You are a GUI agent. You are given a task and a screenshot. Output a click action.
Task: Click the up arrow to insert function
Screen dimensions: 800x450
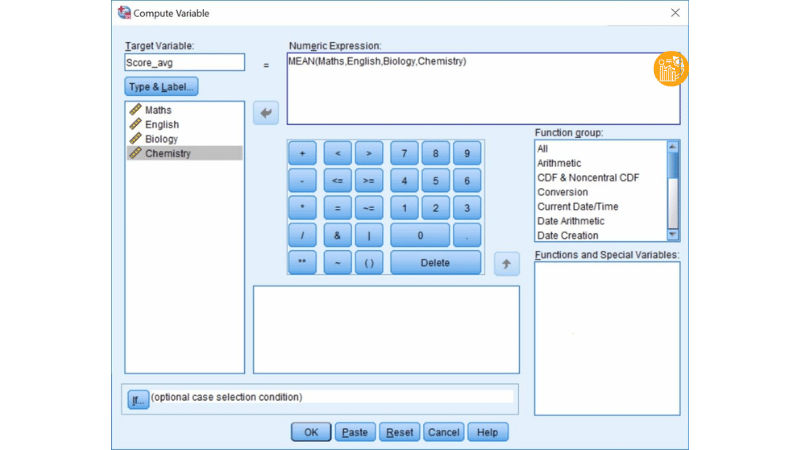(507, 264)
